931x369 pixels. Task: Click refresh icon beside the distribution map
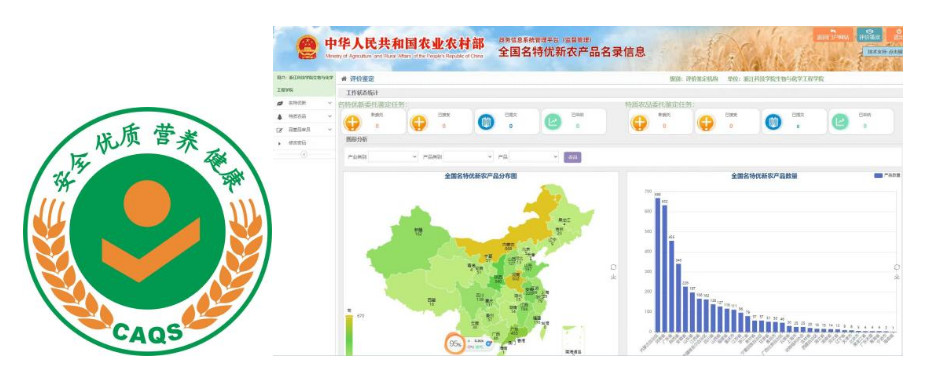pos(613,267)
